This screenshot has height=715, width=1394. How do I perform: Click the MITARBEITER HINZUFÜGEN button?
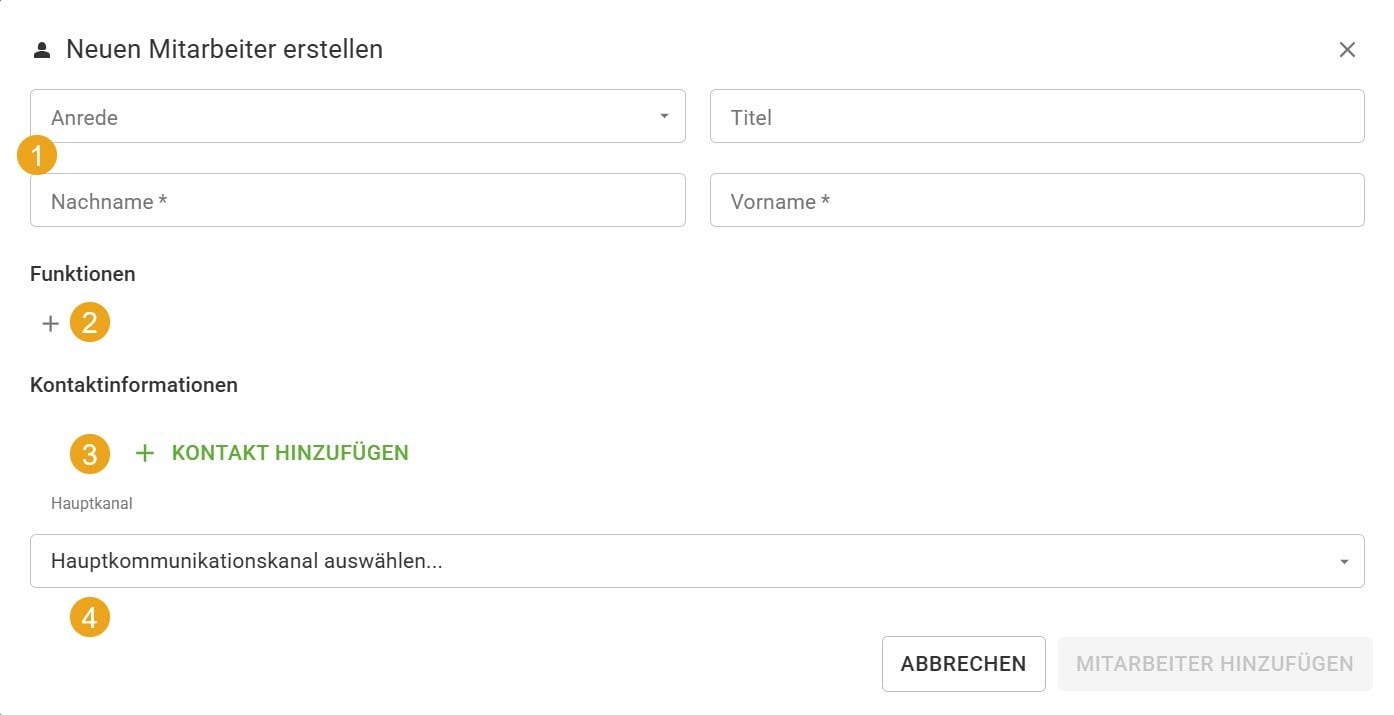1214,663
